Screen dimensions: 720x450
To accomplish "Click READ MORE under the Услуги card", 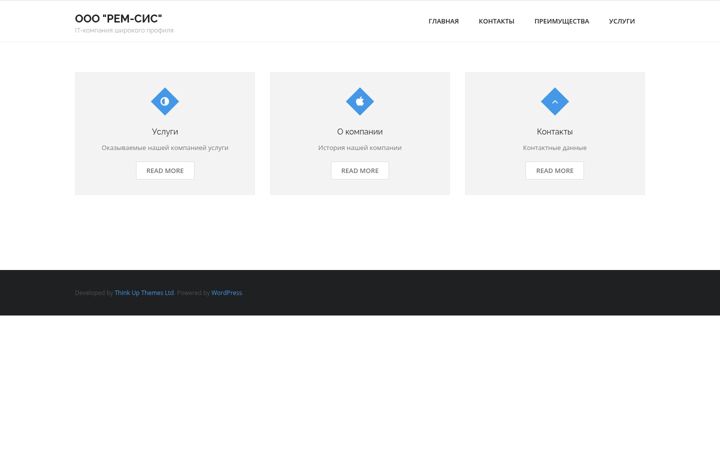I will pyautogui.click(x=165, y=170).
